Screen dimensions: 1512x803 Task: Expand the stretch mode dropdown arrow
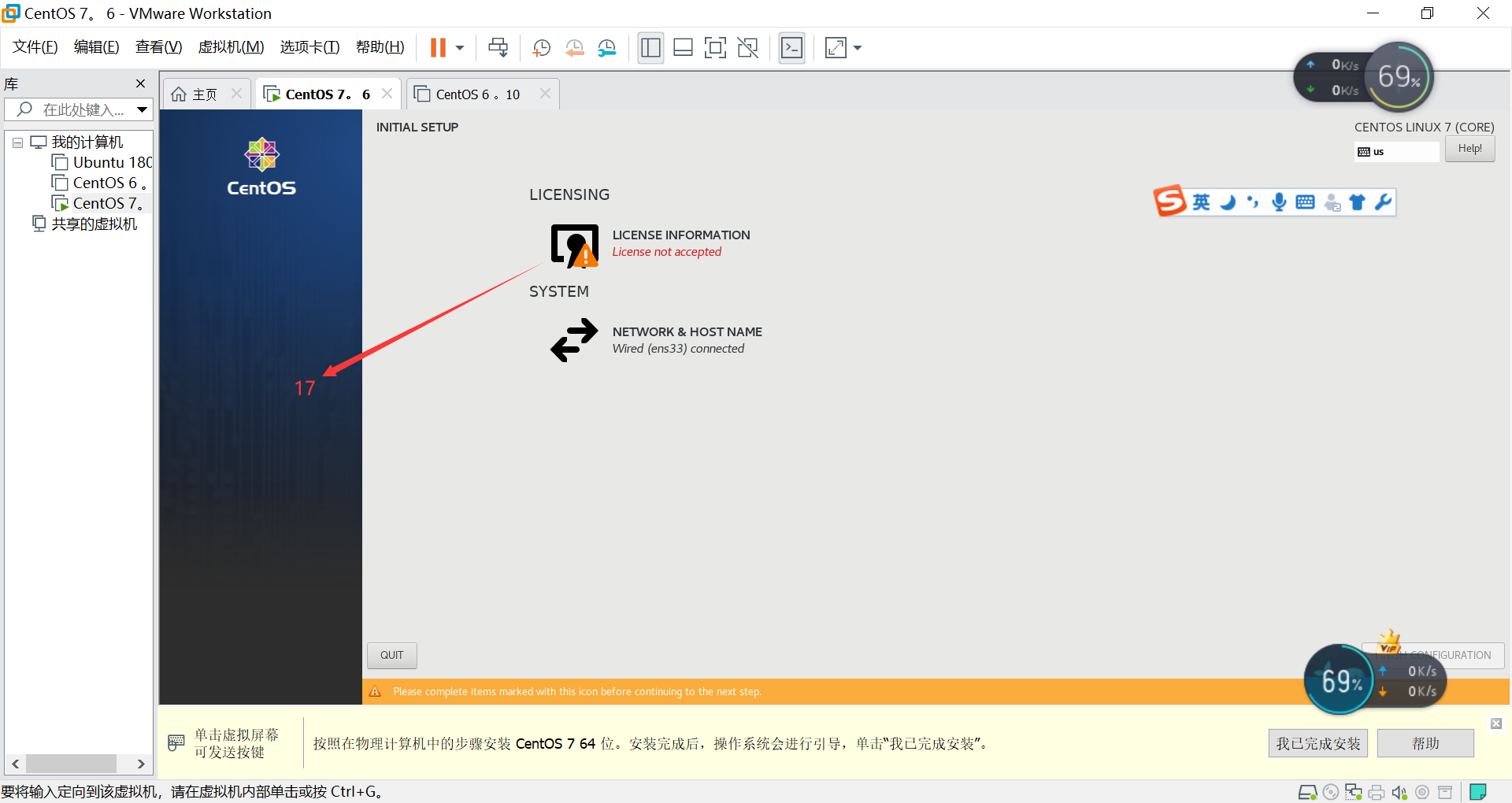(x=858, y=48)
